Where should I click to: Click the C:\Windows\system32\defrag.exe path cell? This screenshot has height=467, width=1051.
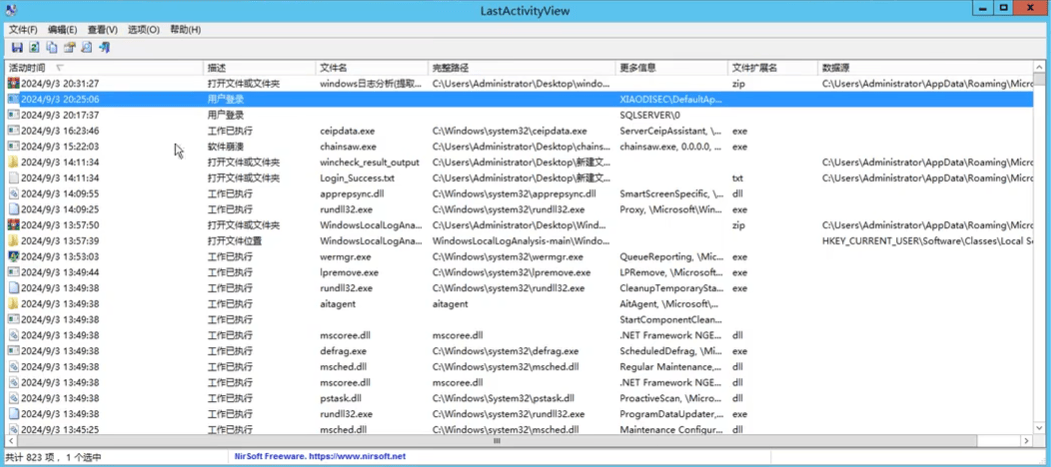click(x=505, y=350)
